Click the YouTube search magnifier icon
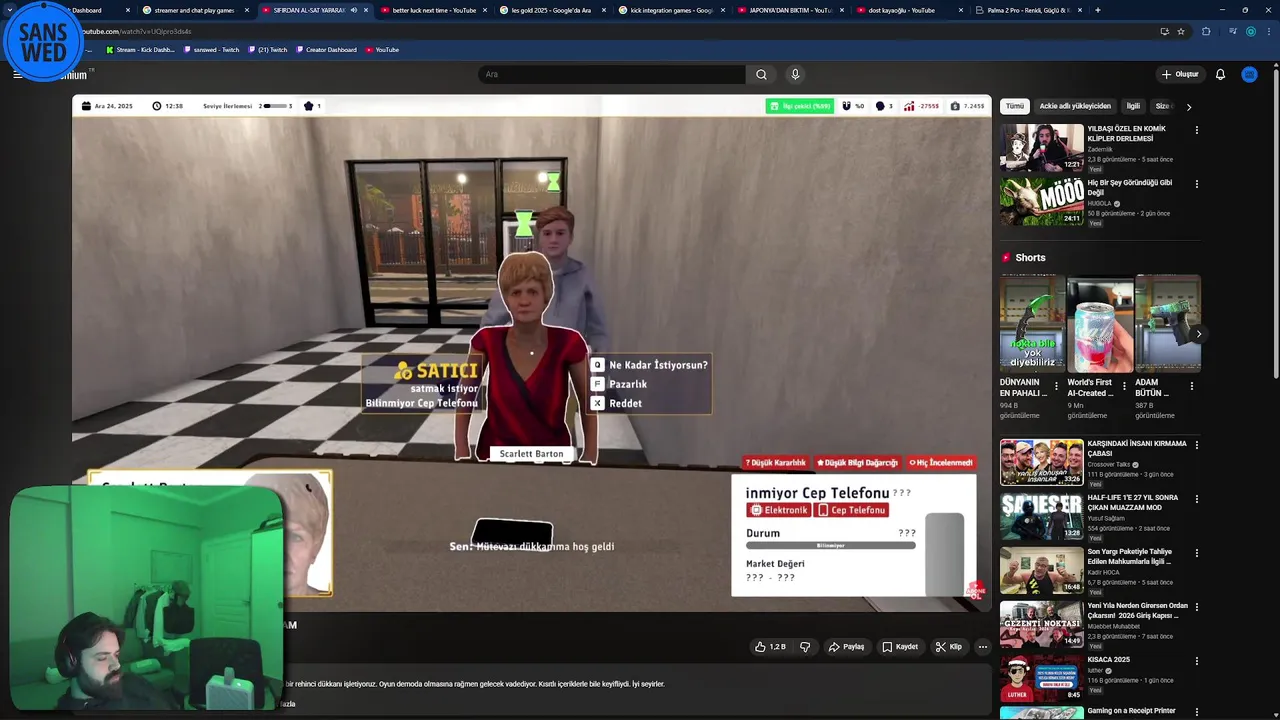Image resolution: width=1280 pixels, height=720 pixels. point(761,74)
